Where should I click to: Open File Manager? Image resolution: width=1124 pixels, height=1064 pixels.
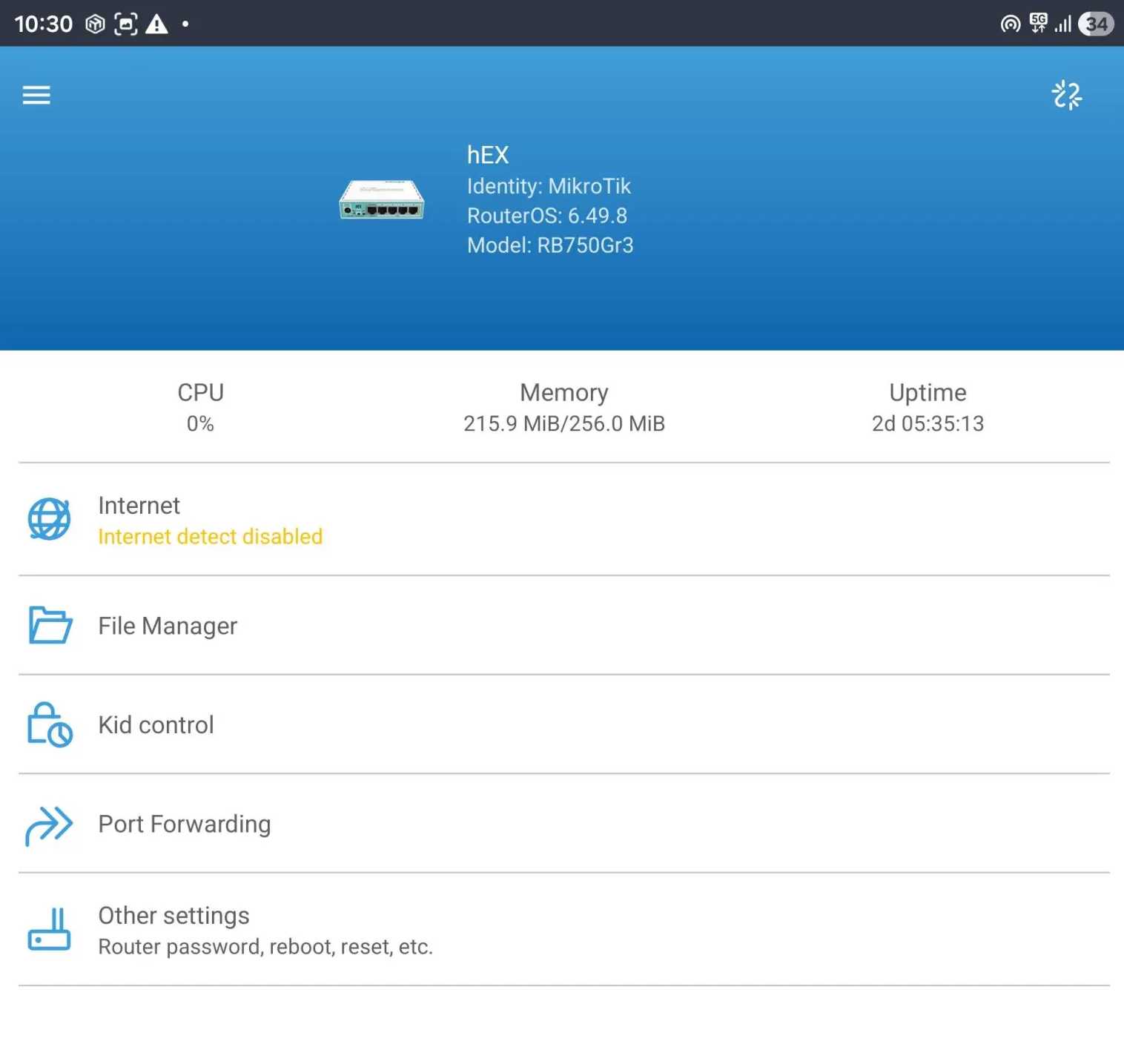(563, 626)
